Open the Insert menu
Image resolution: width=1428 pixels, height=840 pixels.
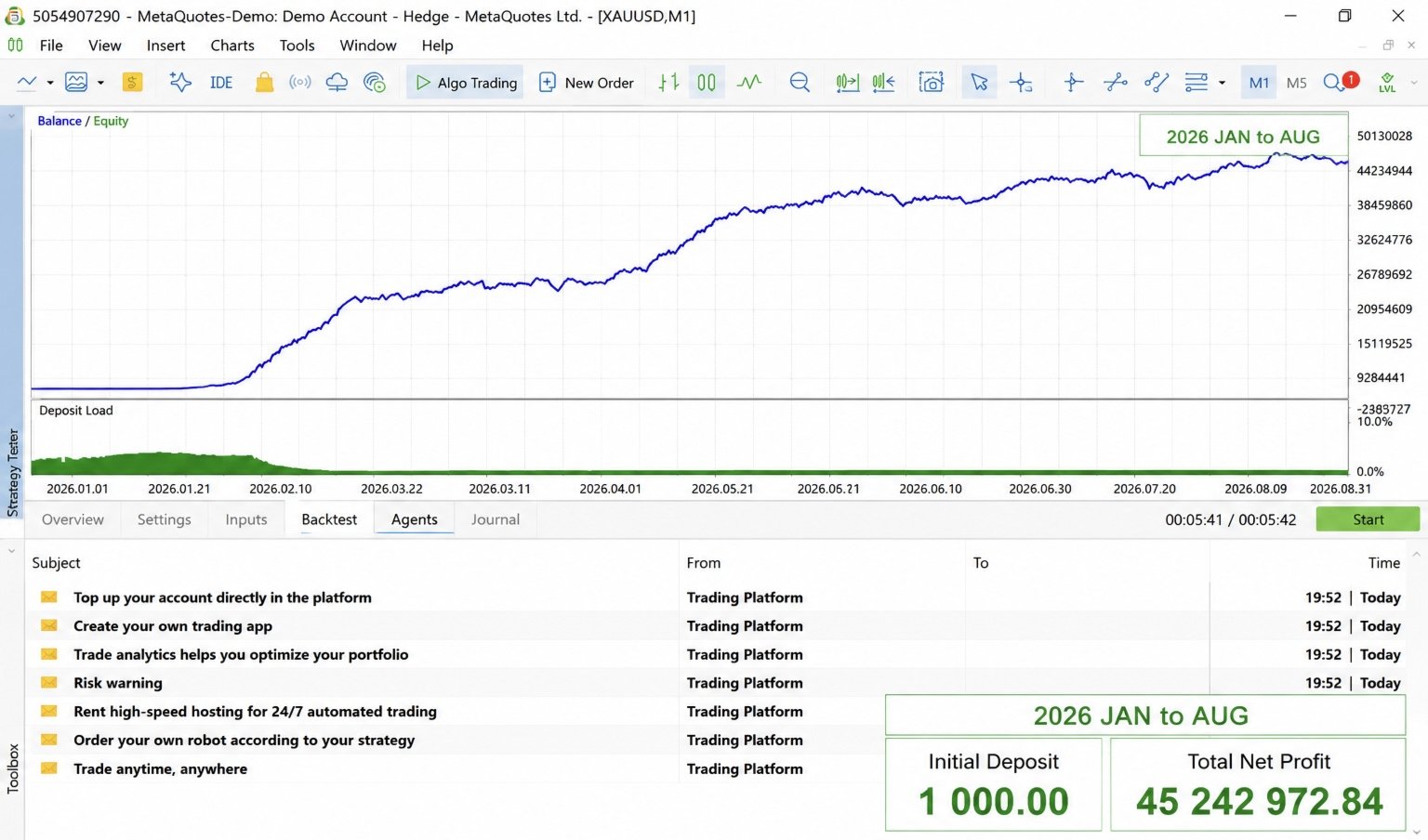[x=165, y=46]
